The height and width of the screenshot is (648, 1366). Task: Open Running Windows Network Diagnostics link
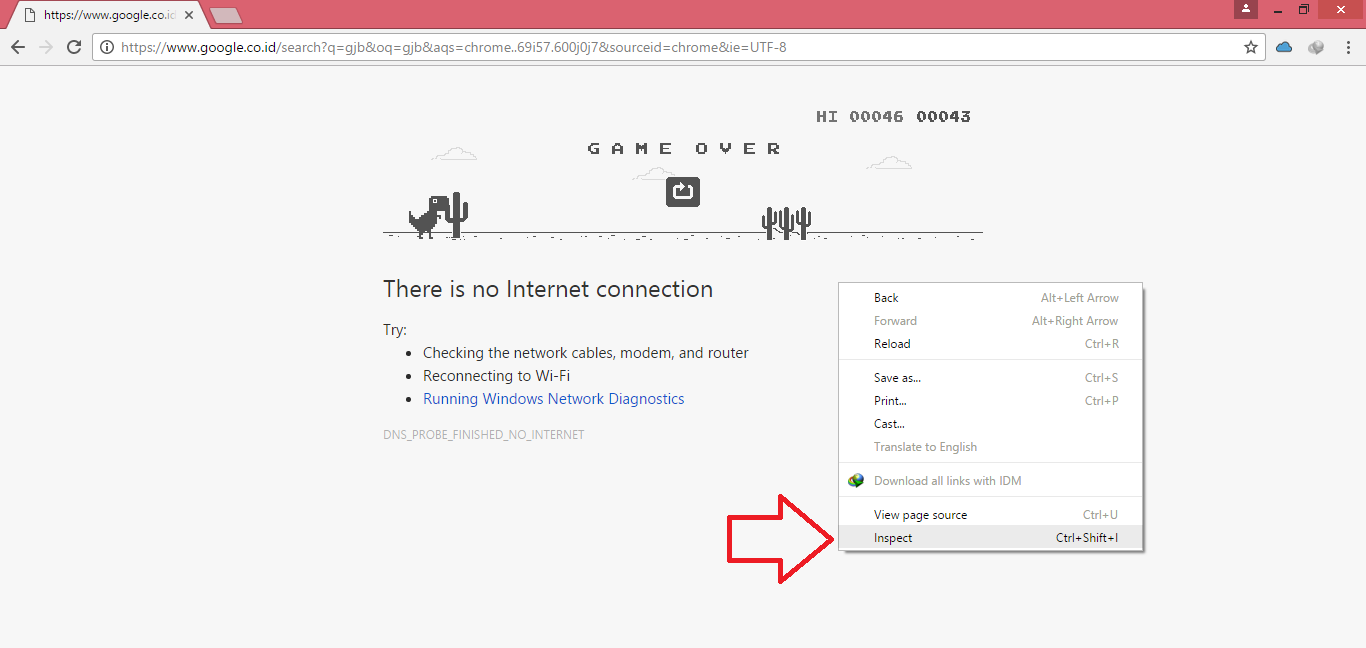click(553, 398)
